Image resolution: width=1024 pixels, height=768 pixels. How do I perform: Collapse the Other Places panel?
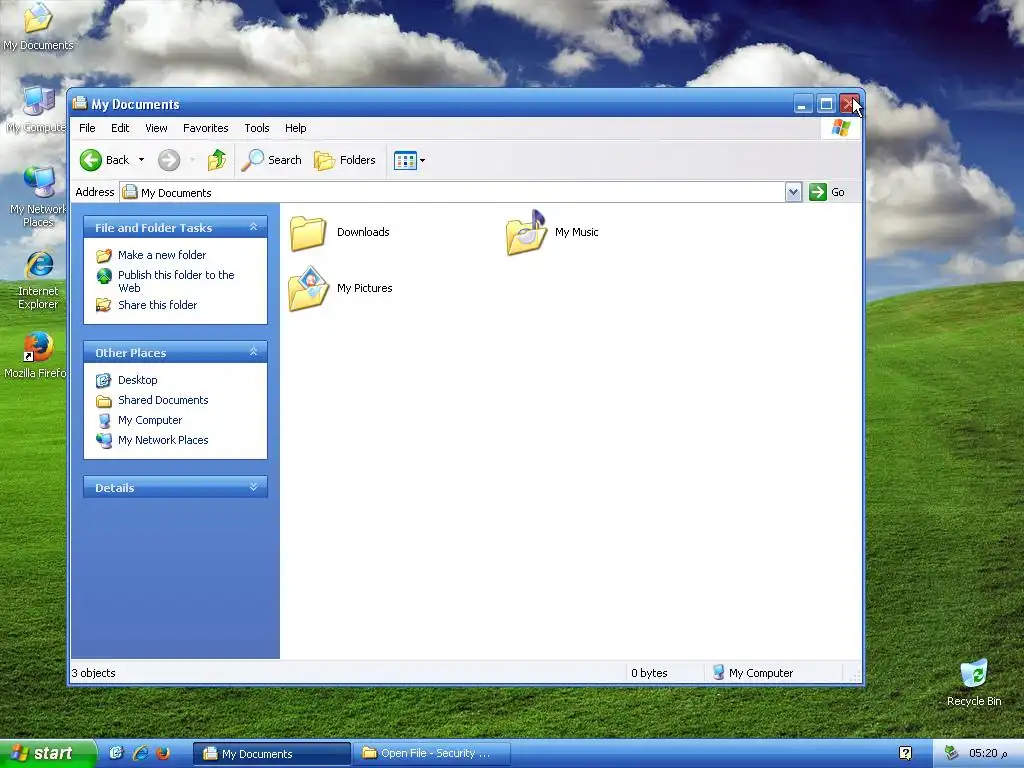click(x=253, y=352)
